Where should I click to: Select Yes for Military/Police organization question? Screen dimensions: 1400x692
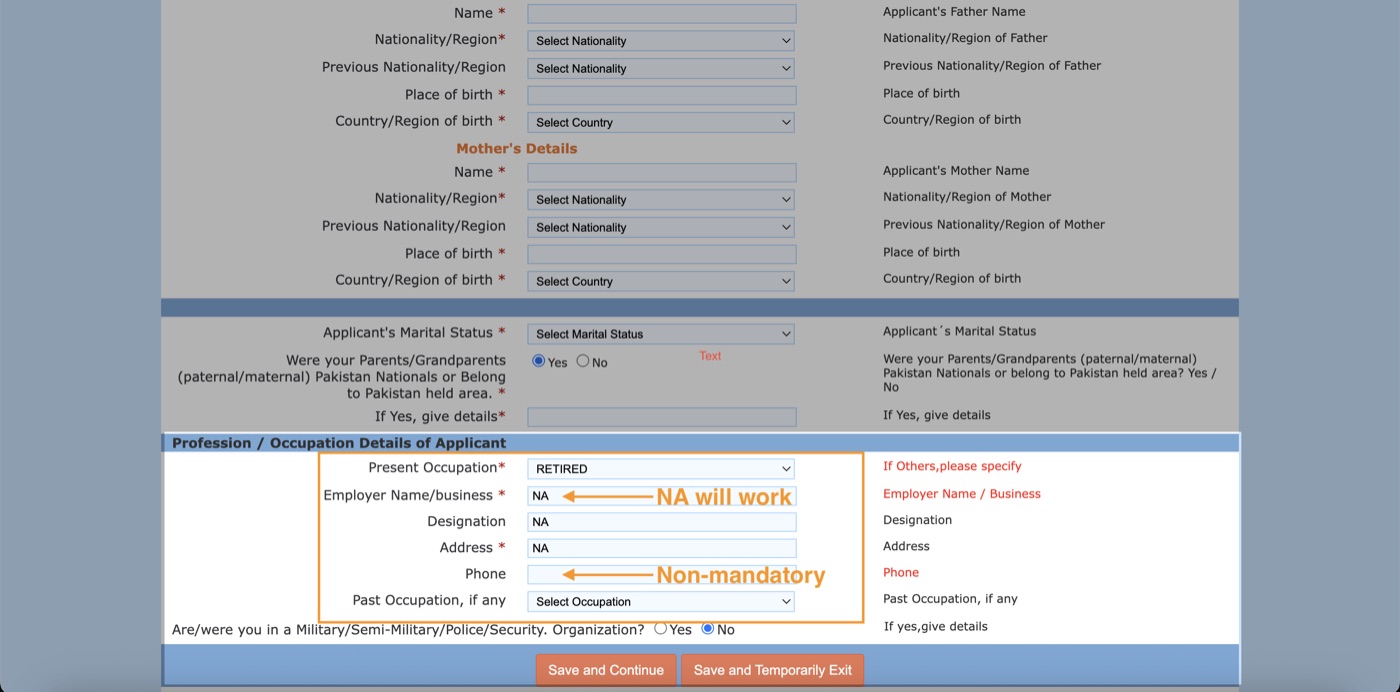[x=661, y=629]
